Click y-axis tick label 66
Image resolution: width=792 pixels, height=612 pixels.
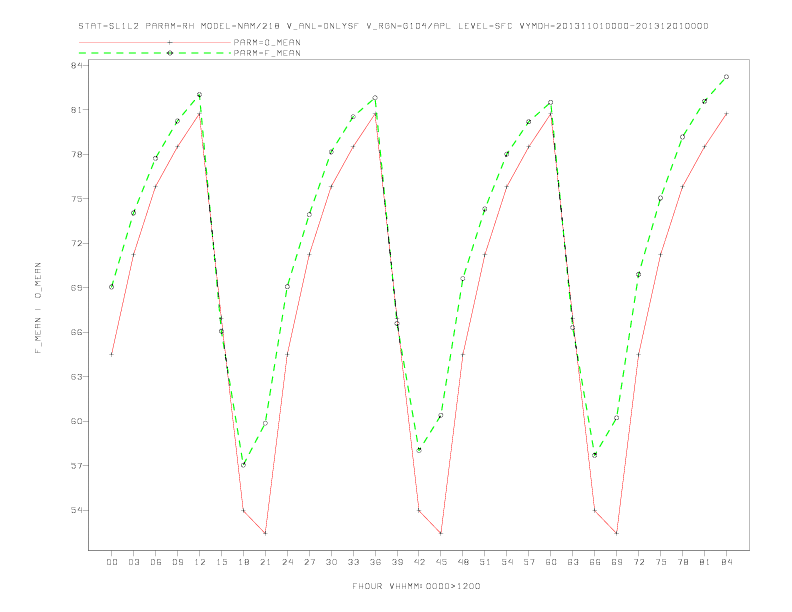tap(77, 332)
